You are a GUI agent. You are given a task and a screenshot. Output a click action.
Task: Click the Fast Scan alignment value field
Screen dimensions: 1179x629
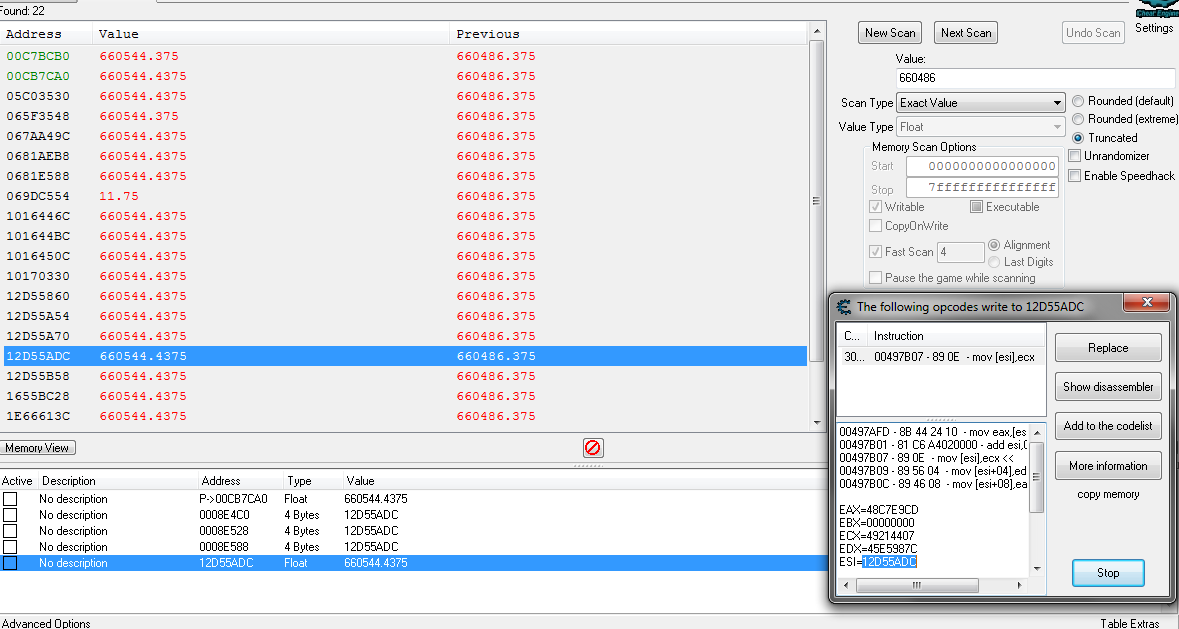pyautogui.click(x=960, y=252)
